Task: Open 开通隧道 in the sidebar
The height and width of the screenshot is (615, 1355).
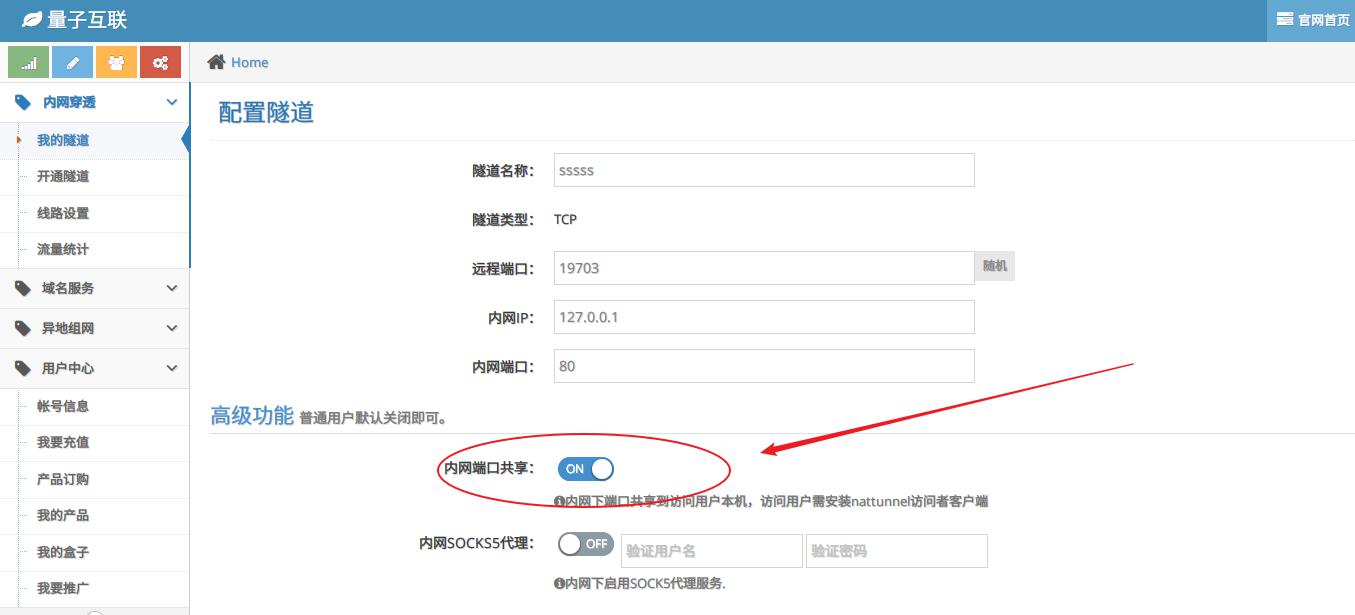Action: coord(63,176)
